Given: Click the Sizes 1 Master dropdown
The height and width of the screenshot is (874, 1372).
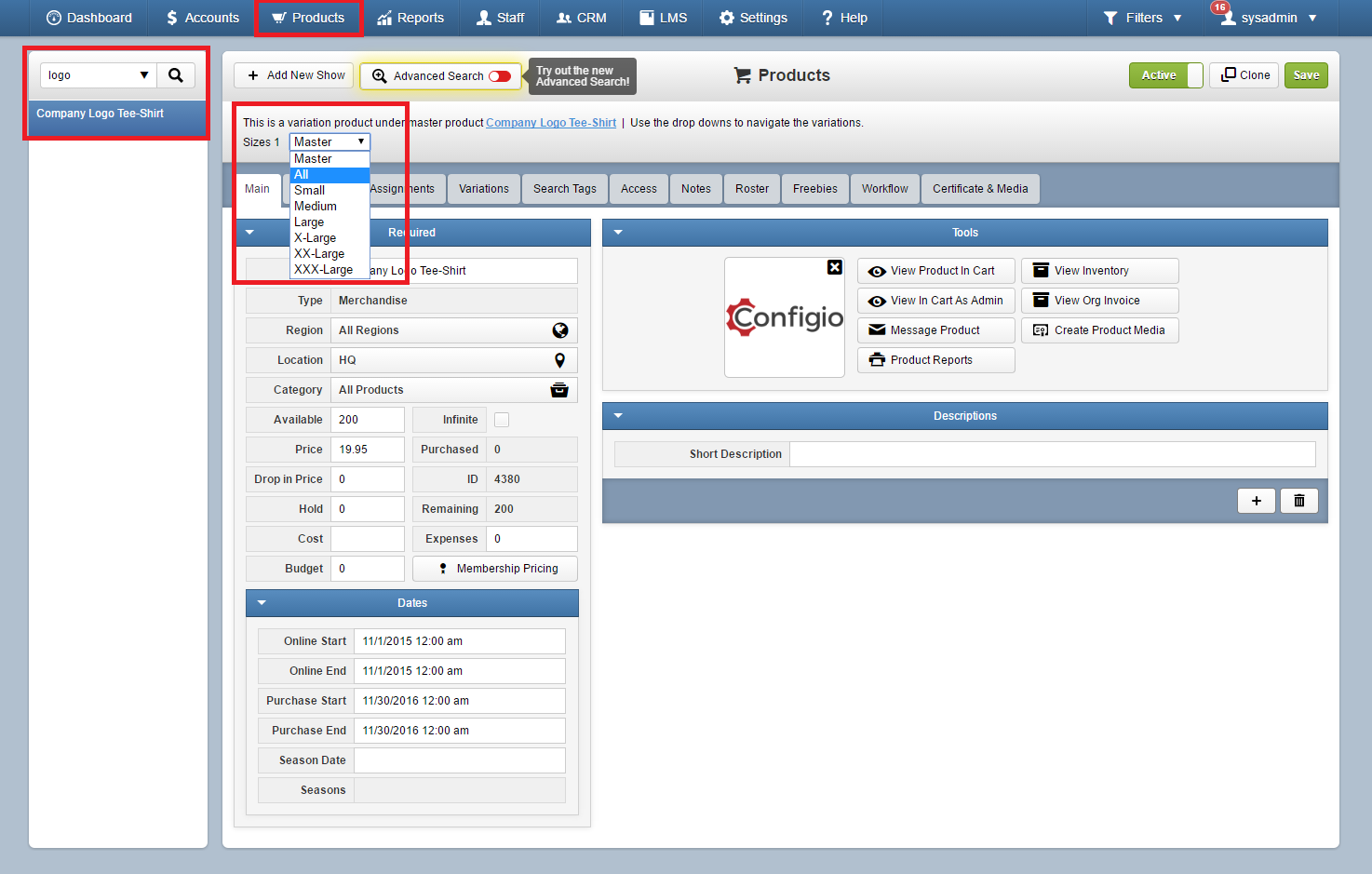Looking at the screenshot, I should point(330,141).
